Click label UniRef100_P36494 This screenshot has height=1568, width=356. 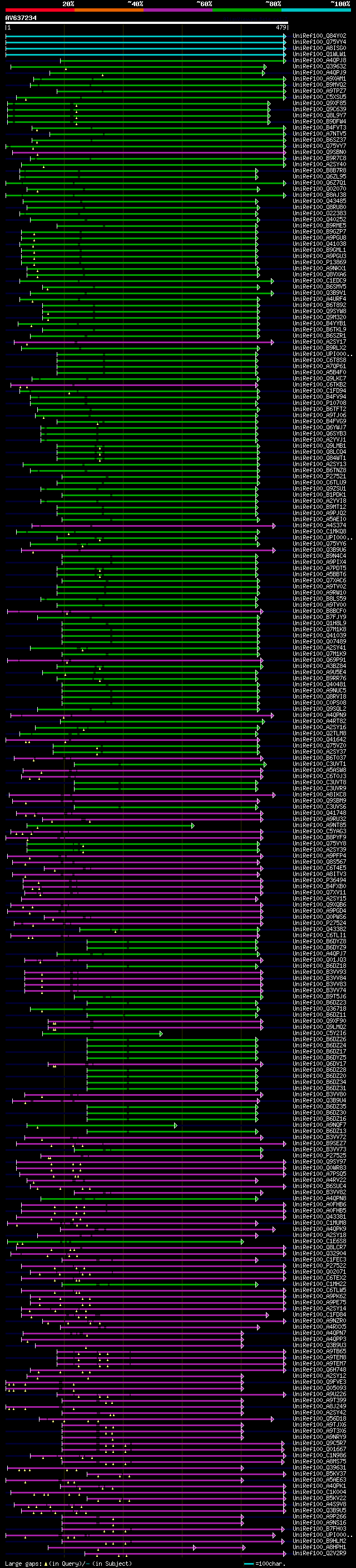point(319,880)
